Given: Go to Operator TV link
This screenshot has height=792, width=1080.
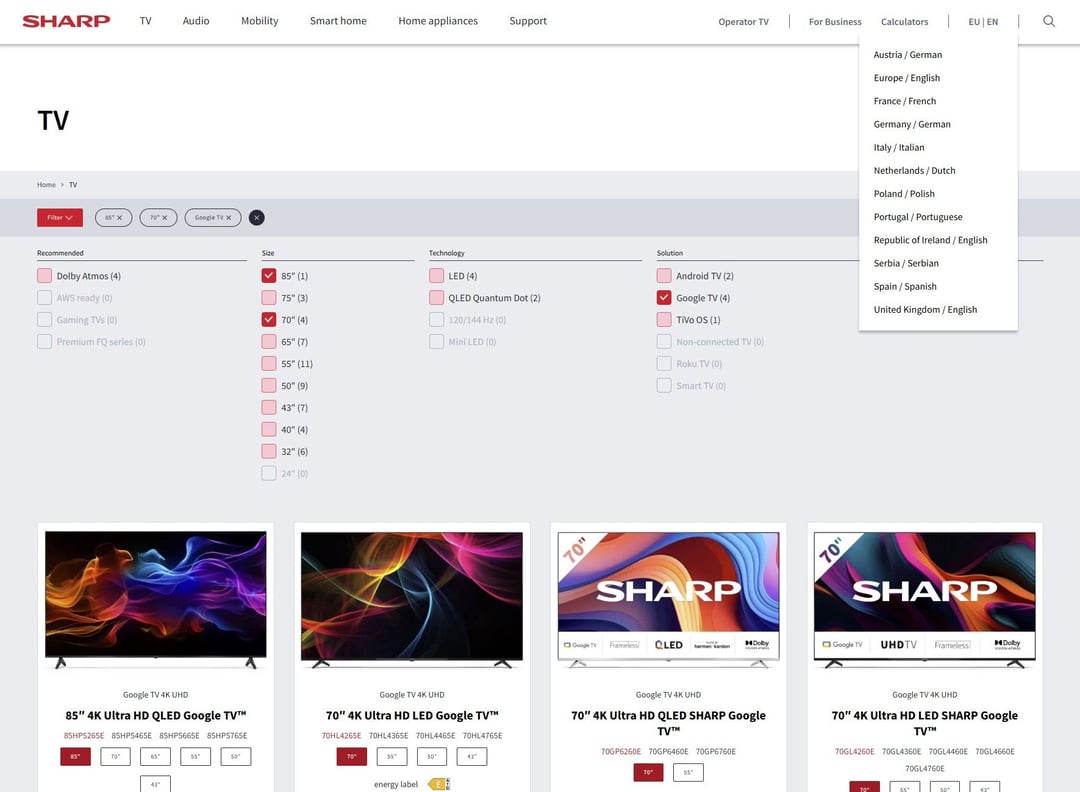Looking at the screenshot, I should [743, 22].
